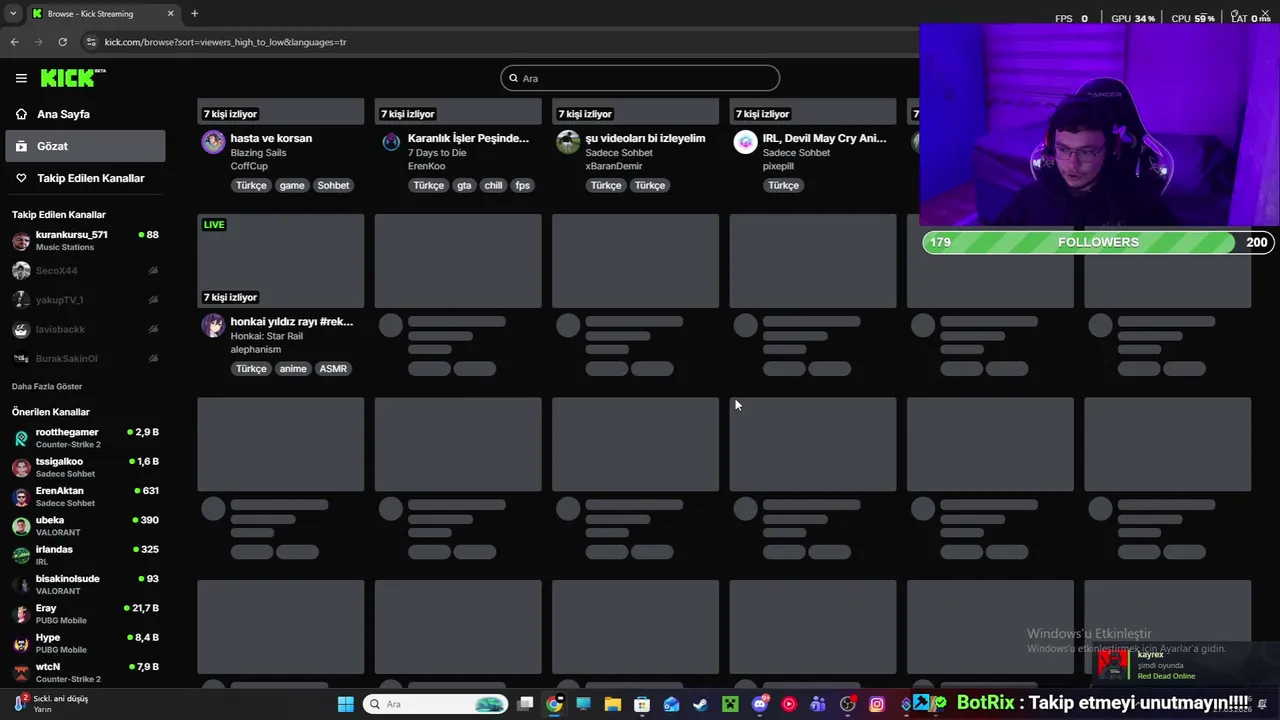1280x720 pixels.
Task: Click the gta tag on ErenKoo's card
Action: (x=464, y=185)
